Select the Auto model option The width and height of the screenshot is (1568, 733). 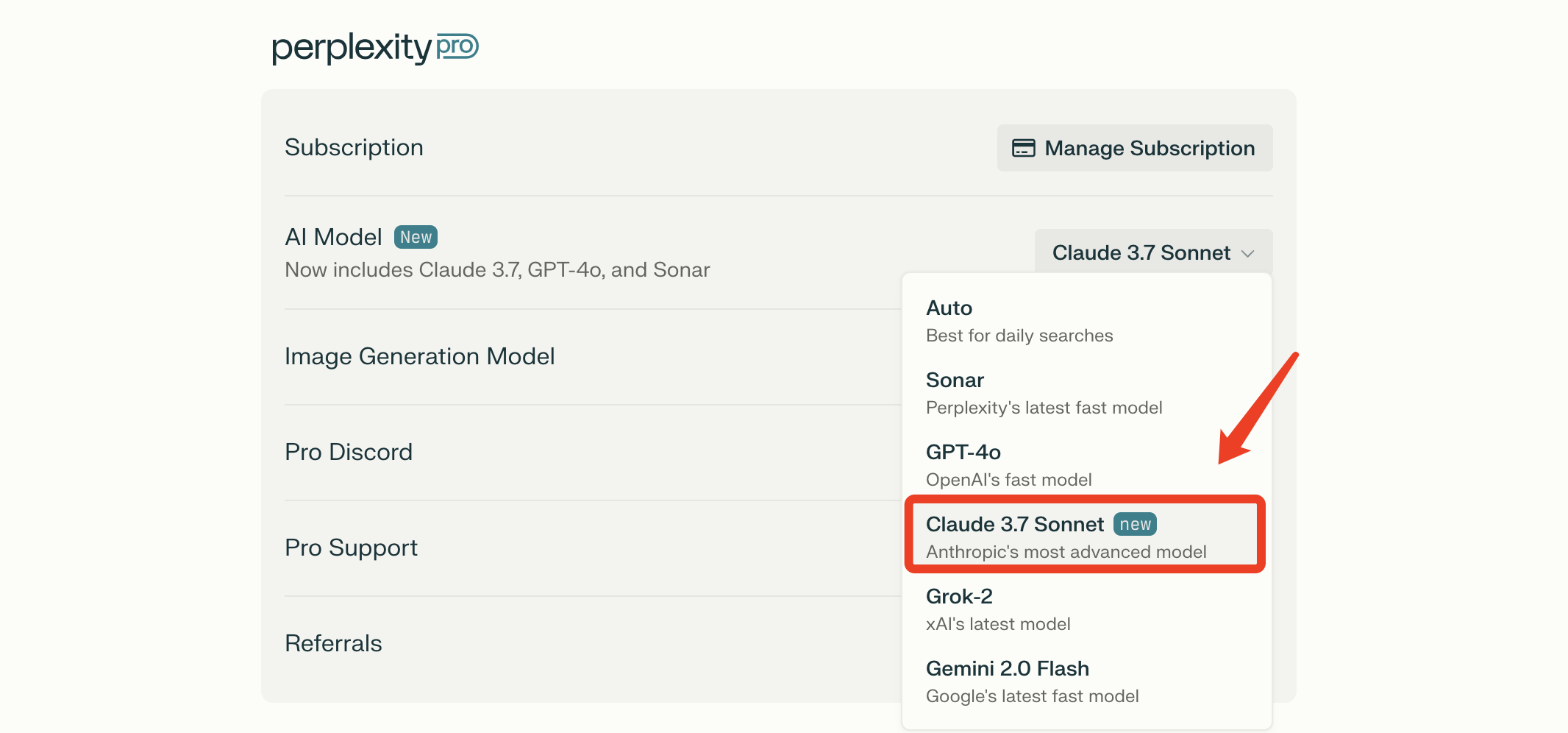949,308
